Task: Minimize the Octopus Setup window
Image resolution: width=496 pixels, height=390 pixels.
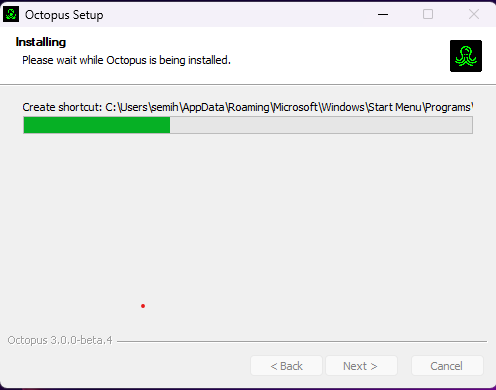Action: click(x=383, y=14)
